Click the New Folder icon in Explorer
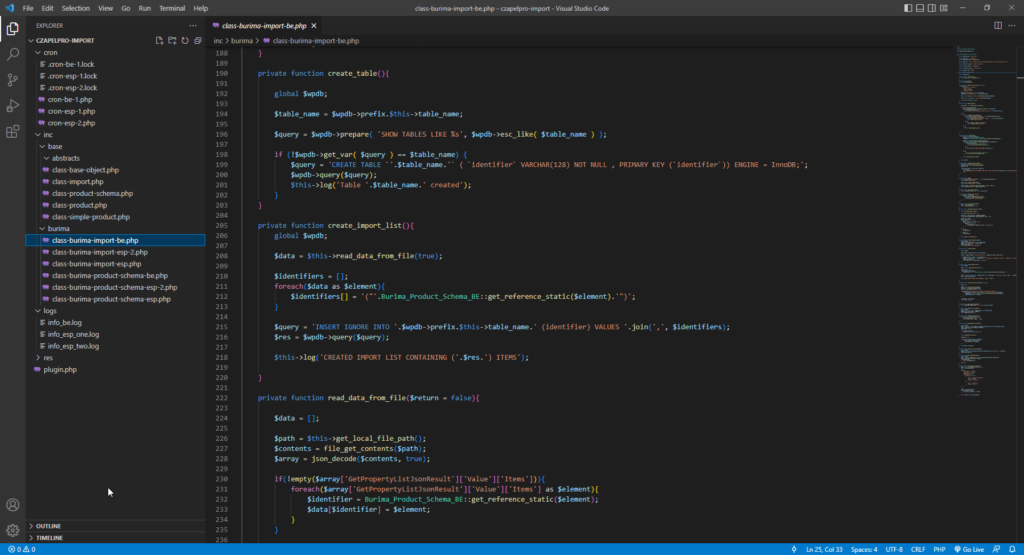This screenshot has width=1024, height=555. pyautogui.click(x=172, y=40)
